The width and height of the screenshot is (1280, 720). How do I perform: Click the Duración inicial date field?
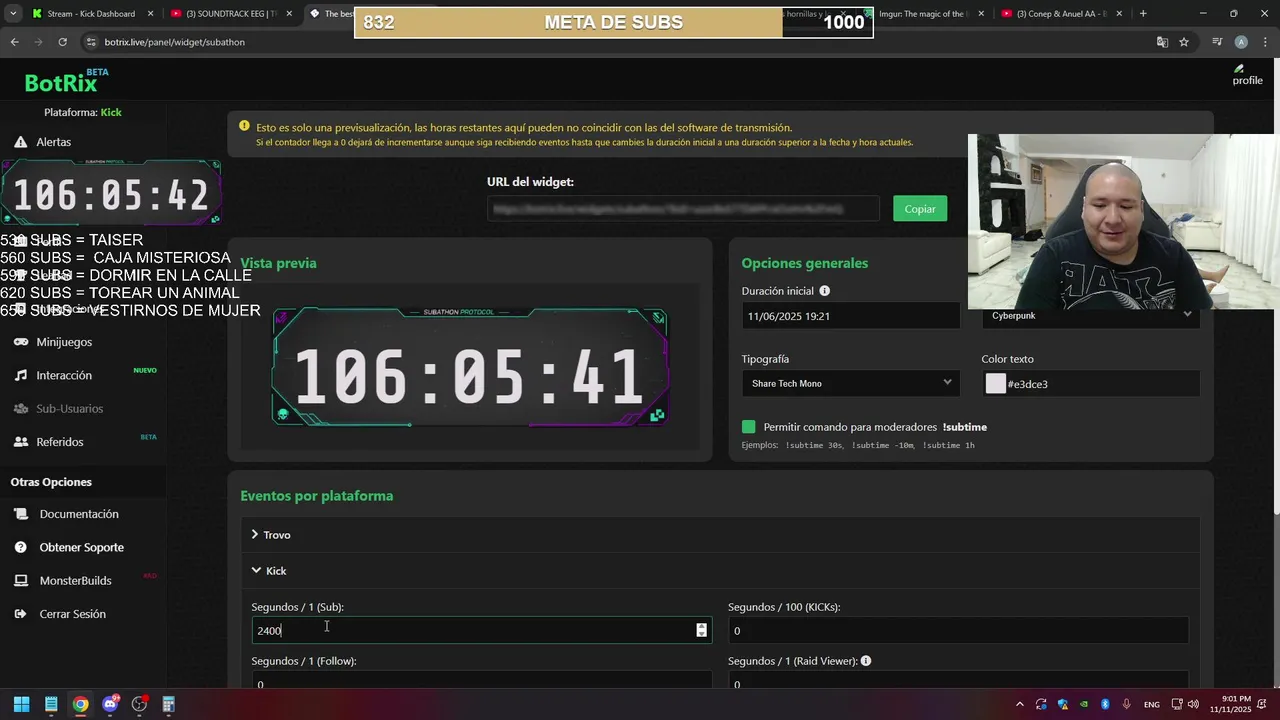(x=850, y=316)
